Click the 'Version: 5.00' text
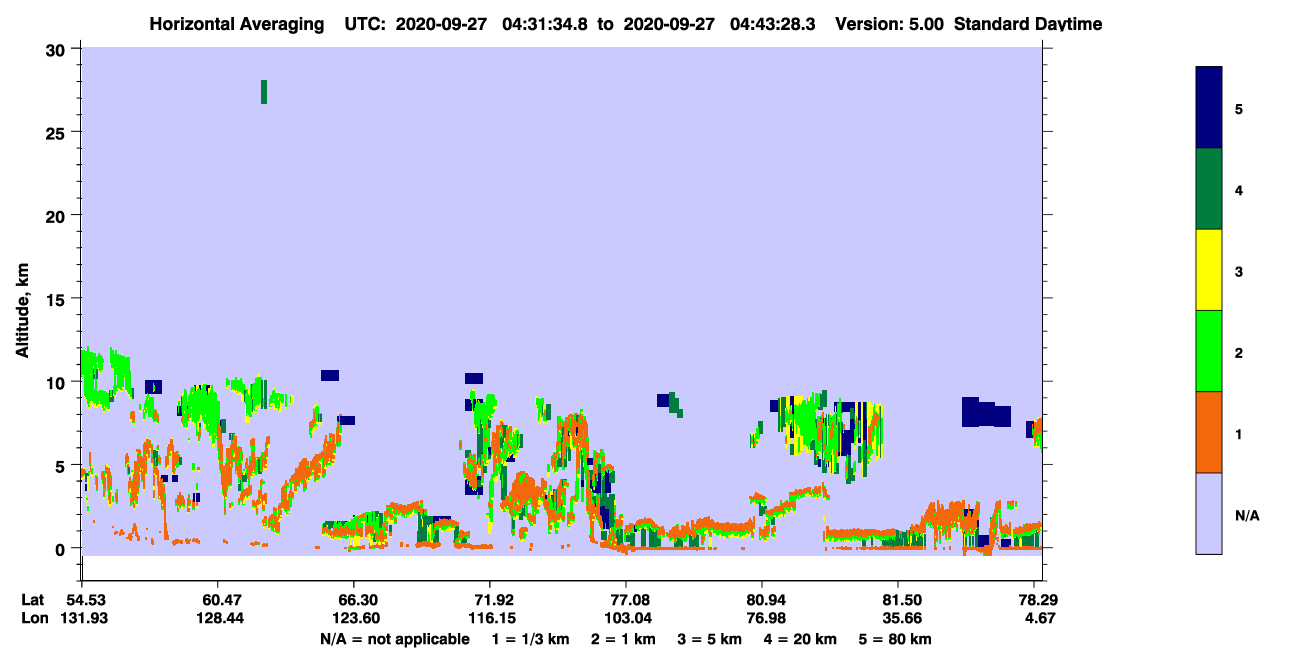The width and height of the screenshot is (1300, 667). click(x=888, y=24)
